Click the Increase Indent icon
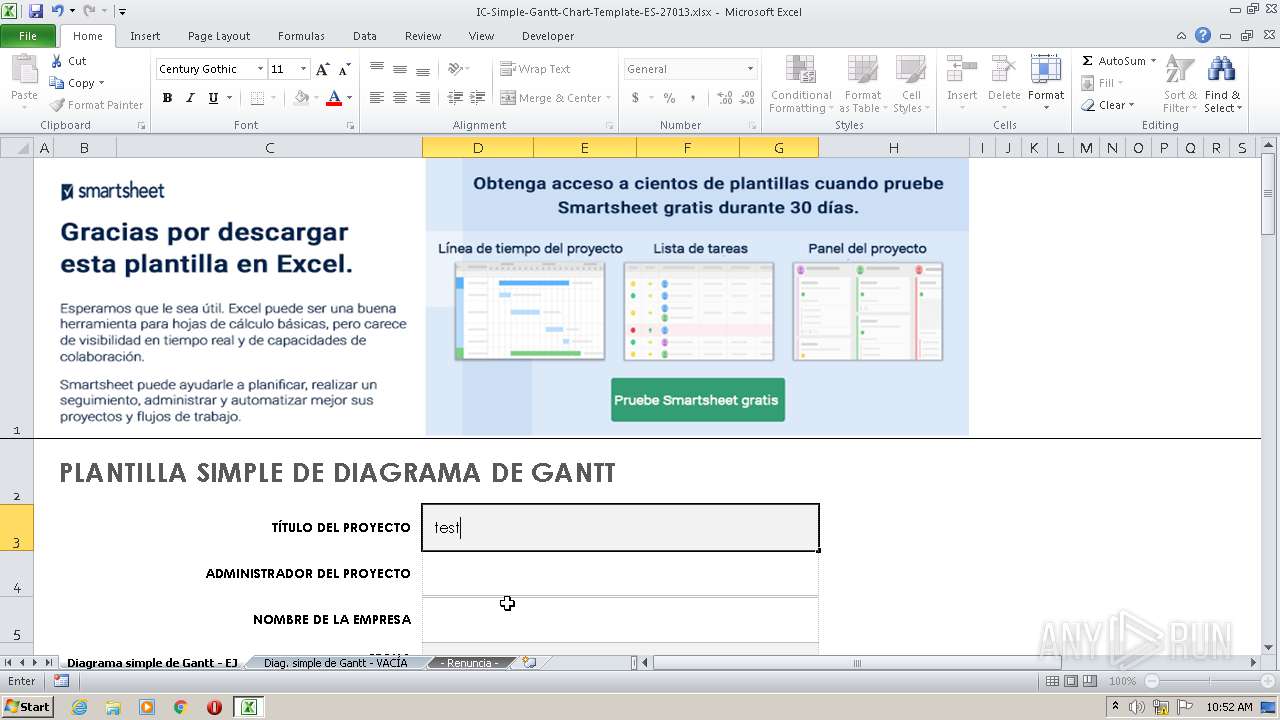Screen dimensions: 1280x720 [x=479, y=98]
